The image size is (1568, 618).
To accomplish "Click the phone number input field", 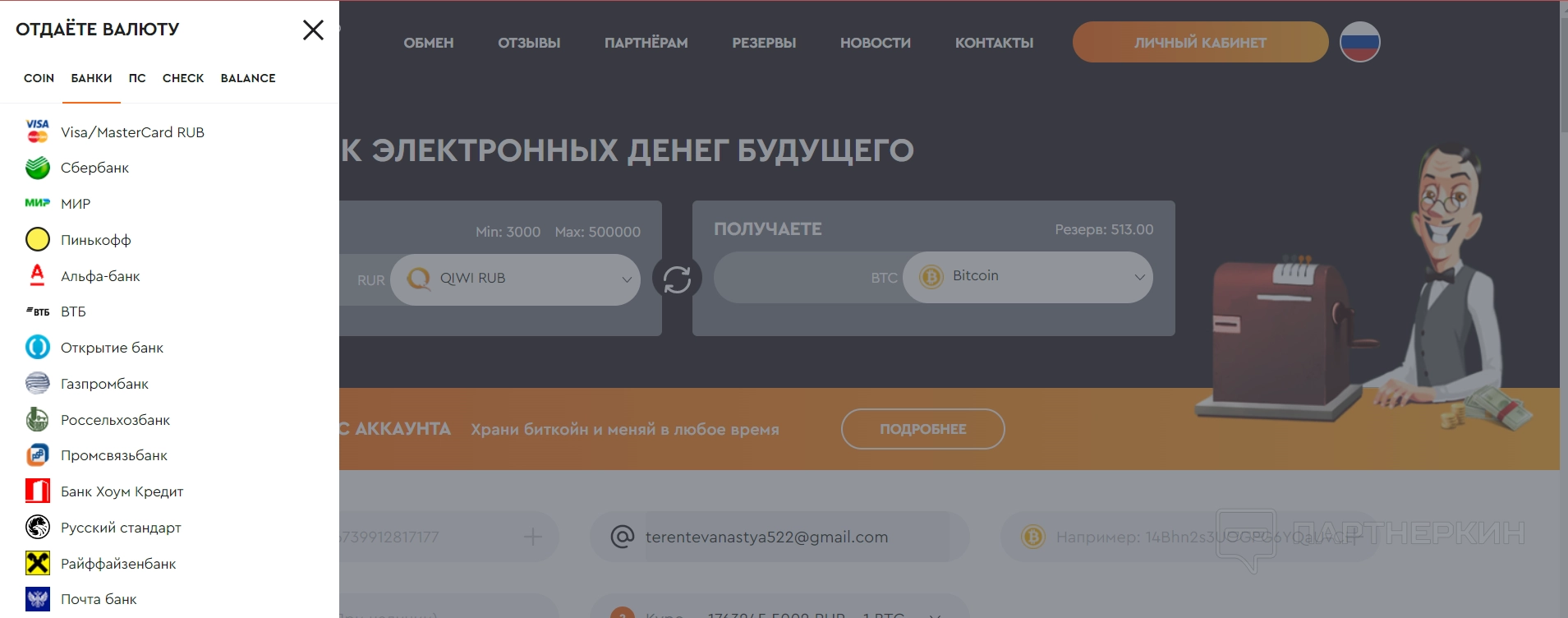I will pos(449,537).
